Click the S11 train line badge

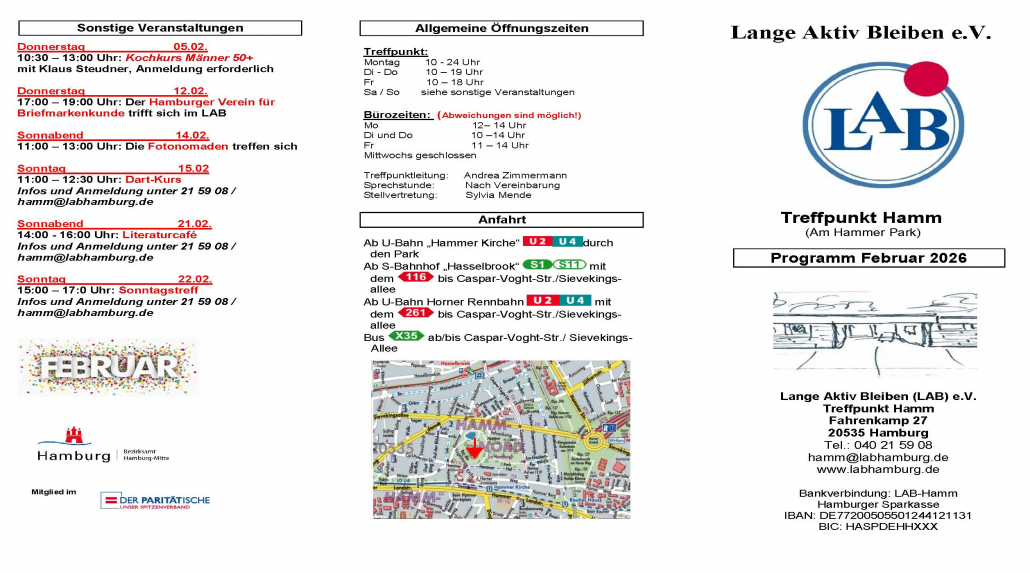point(570,264)
